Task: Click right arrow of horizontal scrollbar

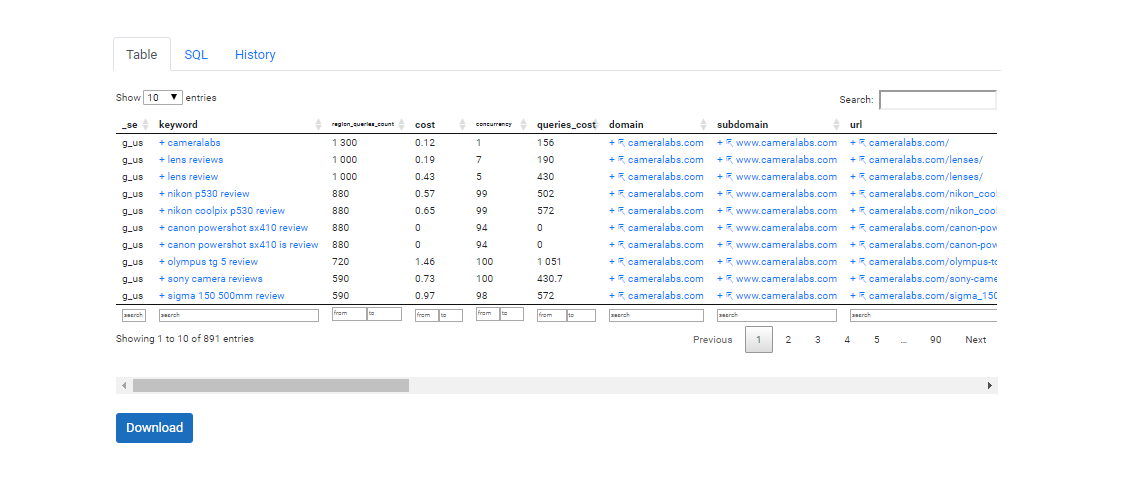Action: tap(990, 386)
